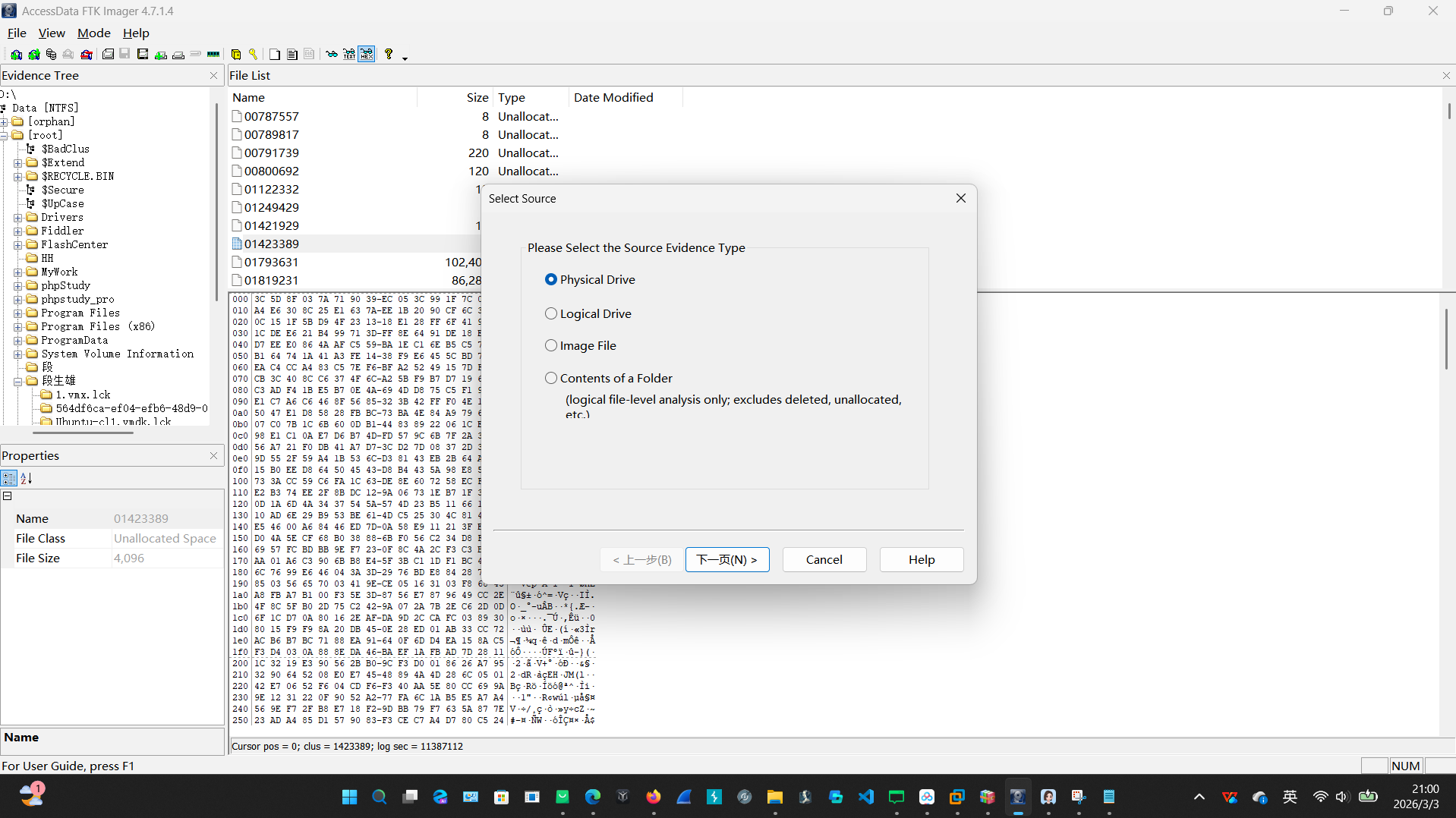Select the Image File radio button

[x=551, y=346]
